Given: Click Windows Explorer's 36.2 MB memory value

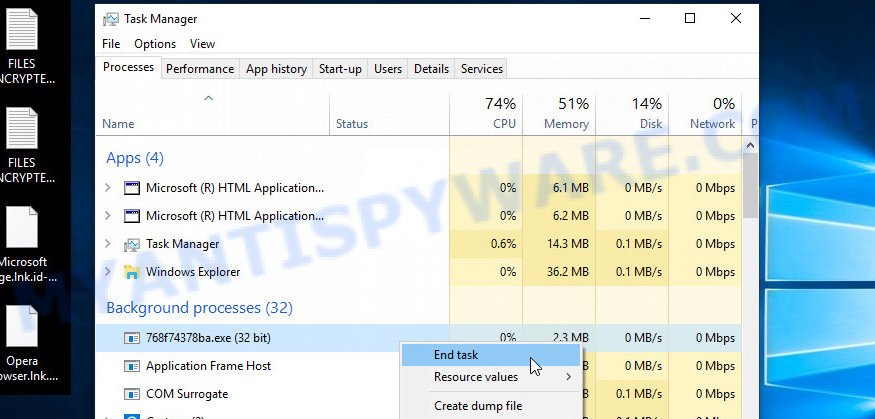Looking at the screenshot, I should (568, 272).
